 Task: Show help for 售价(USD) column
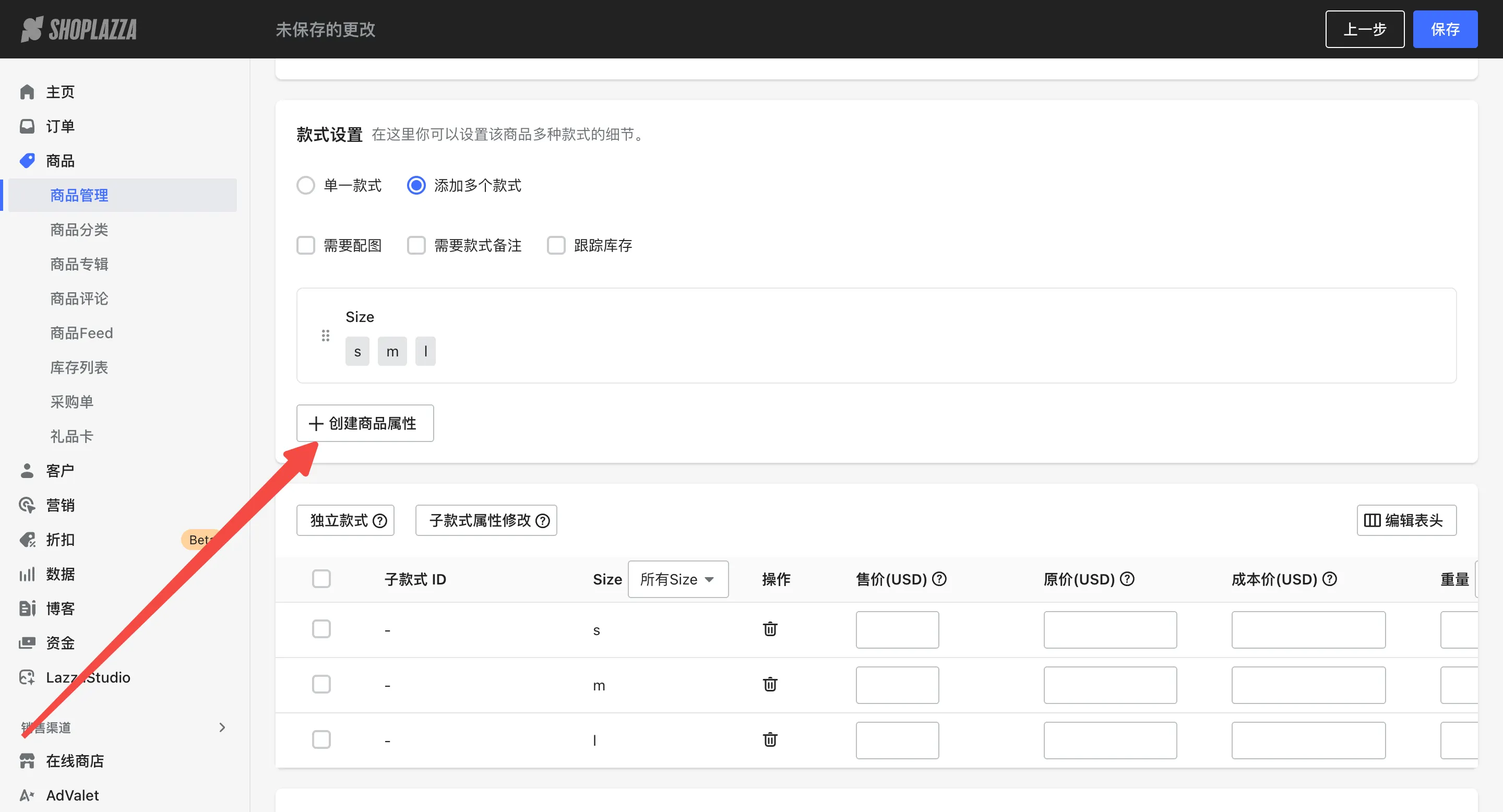coord(939,579)
